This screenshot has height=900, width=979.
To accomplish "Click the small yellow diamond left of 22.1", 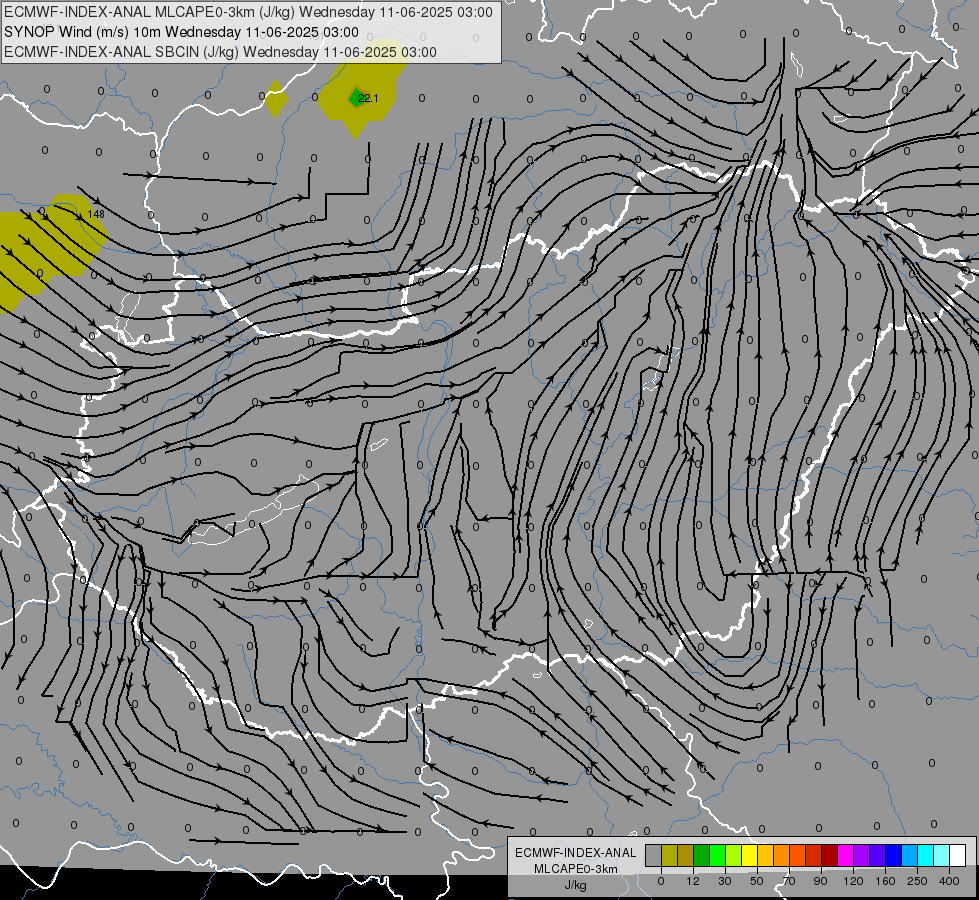I will [276, 98].
